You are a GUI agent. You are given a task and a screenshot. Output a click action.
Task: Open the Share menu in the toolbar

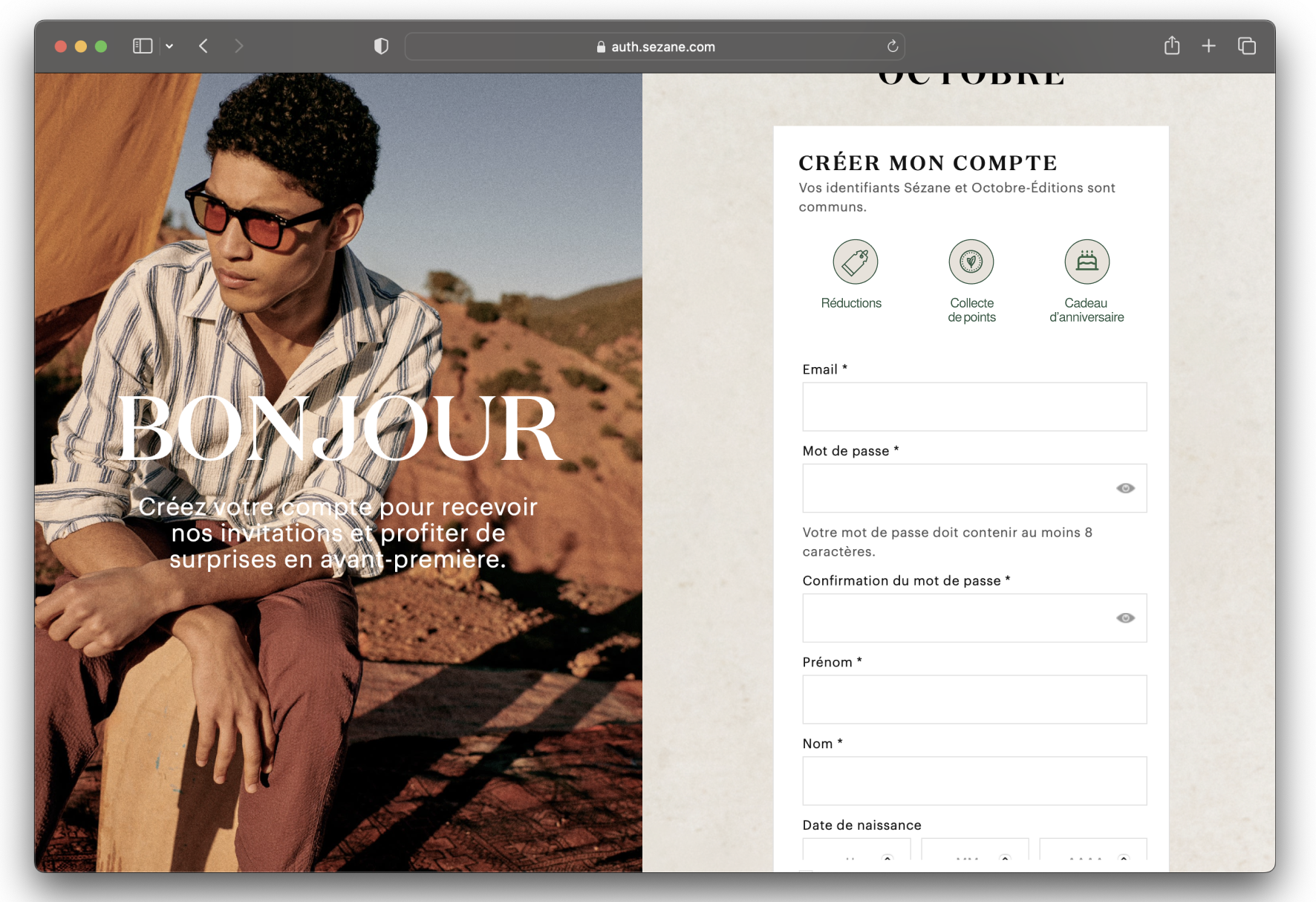pos(1172,45)
